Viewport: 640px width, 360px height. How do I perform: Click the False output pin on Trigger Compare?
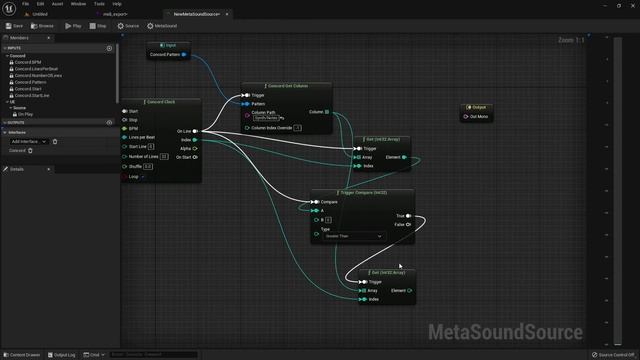click(409, 224)
